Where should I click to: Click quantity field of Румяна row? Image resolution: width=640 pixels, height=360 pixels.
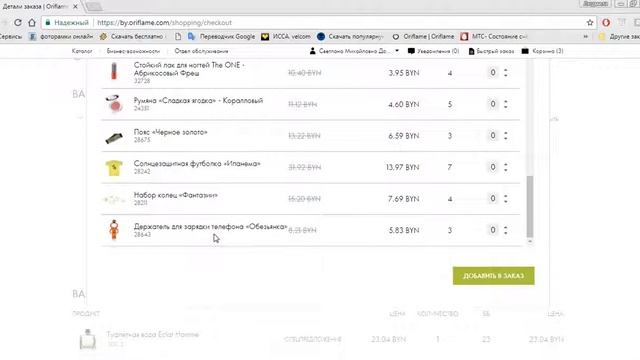(x=493, y=104)
